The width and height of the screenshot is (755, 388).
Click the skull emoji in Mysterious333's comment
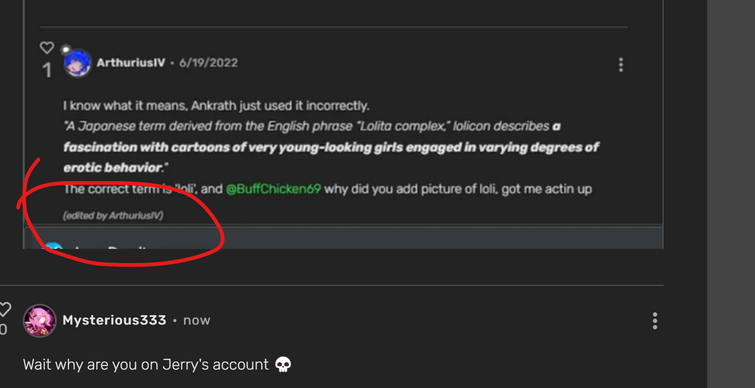283,365
